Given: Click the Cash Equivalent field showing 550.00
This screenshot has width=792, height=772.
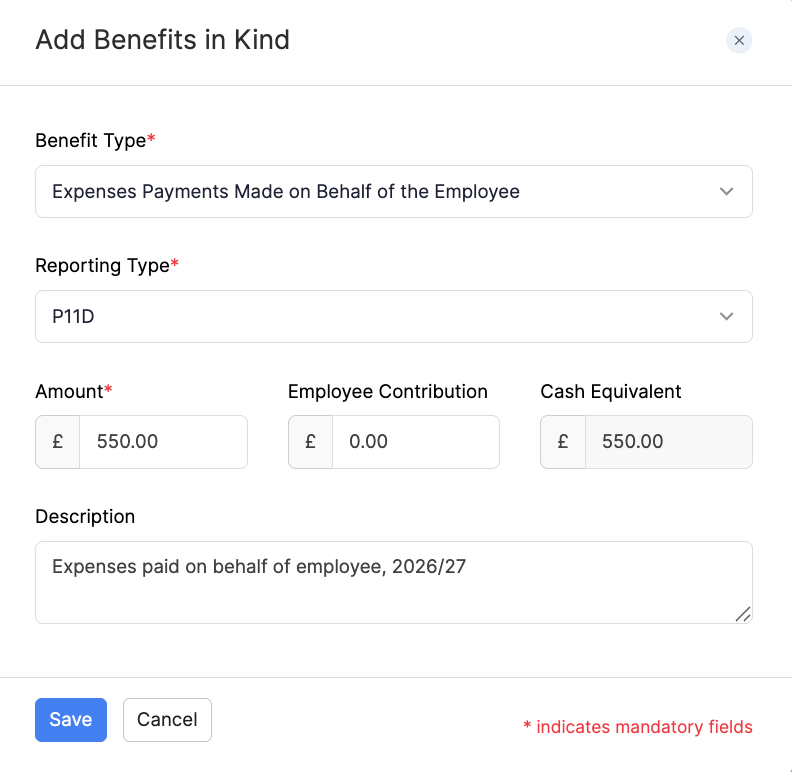Looking at the screenshot, I should tap(669, 442).
